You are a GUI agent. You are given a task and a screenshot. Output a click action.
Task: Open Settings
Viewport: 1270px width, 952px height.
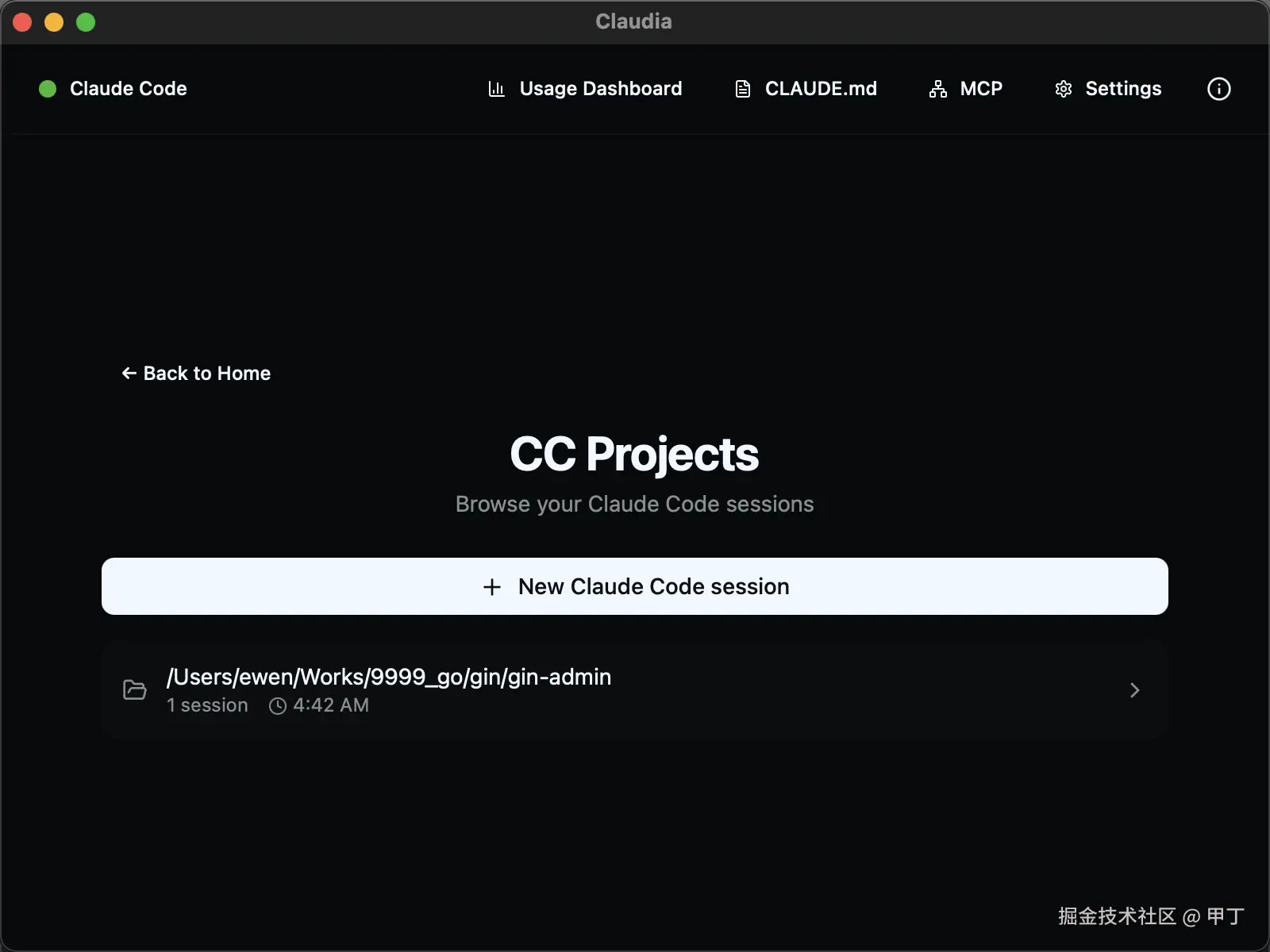pyautogui.click(x=1108, y=89)
